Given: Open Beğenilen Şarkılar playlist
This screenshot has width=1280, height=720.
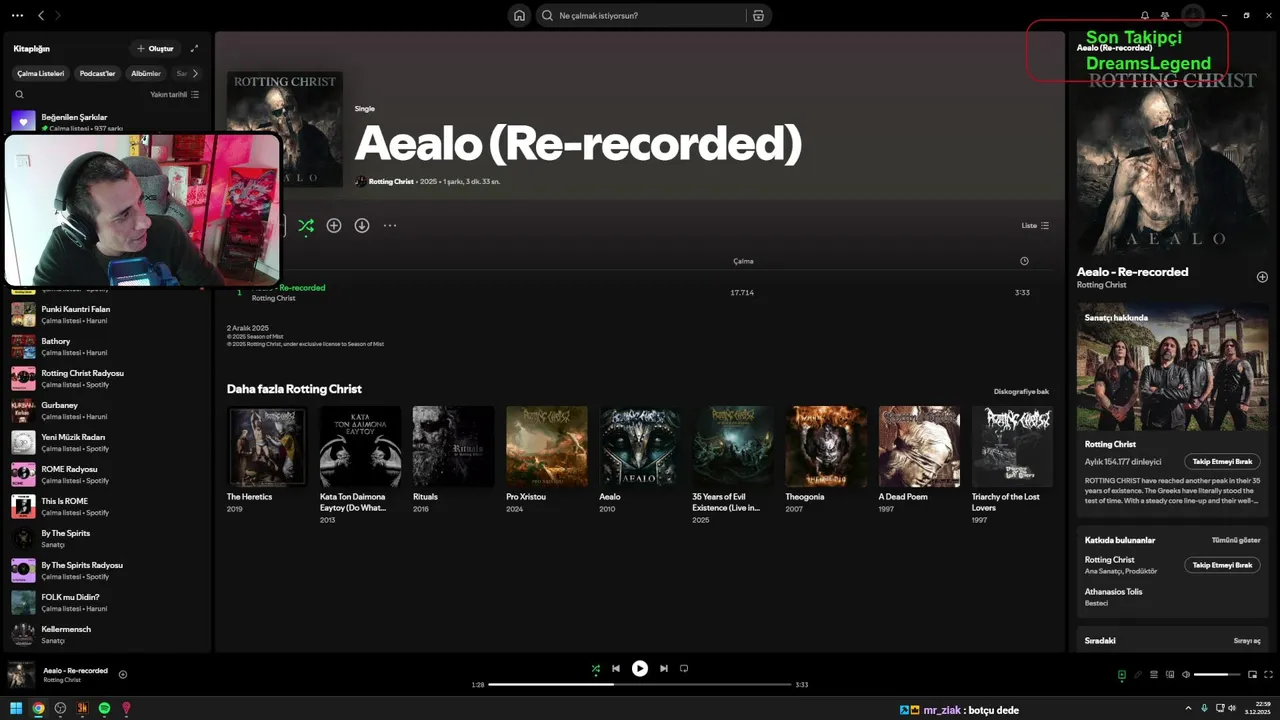Looking at the screenshot, I should pyautogui.click(x=107, y=122).
